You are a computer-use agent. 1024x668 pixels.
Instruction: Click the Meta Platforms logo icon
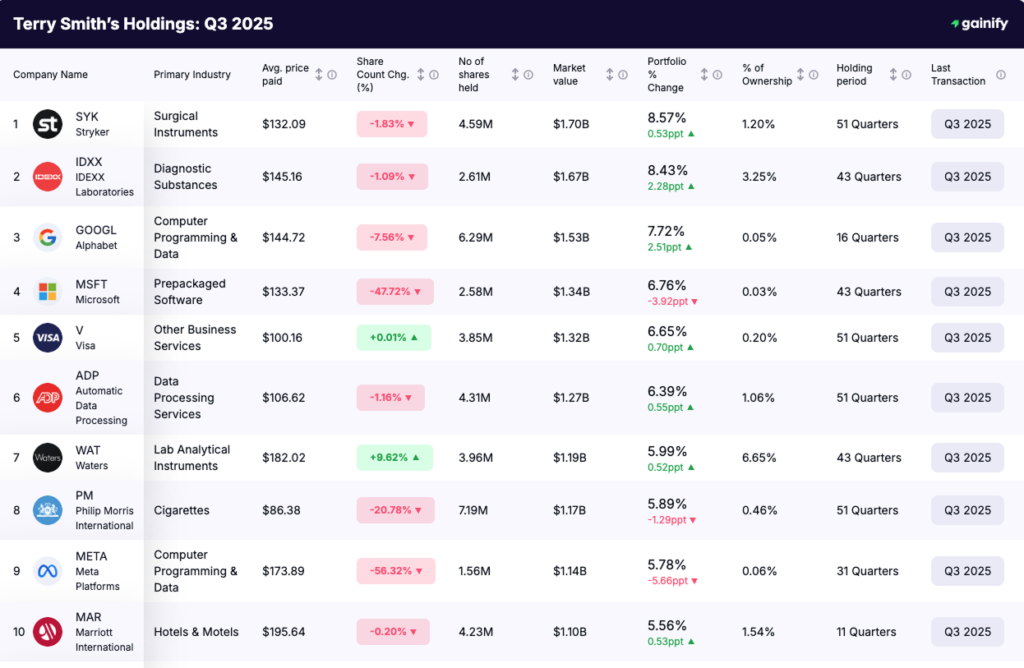click(x=48, y=571)
